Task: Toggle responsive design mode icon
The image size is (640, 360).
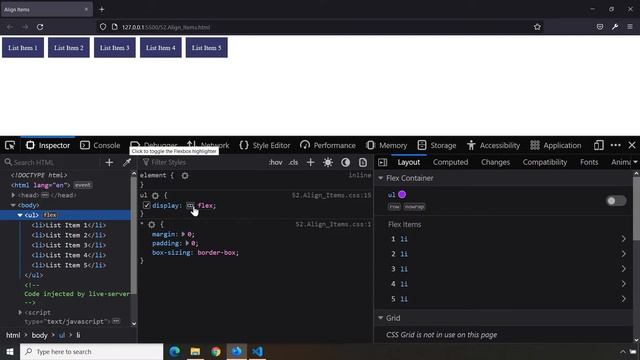Action: pos(598,145)
